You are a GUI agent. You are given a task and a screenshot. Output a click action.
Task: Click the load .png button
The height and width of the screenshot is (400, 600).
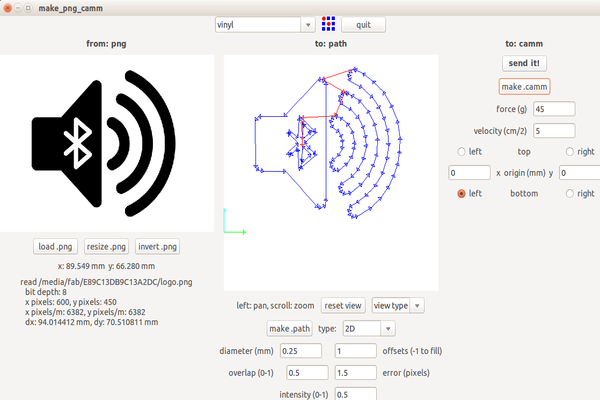click(55, 247)
